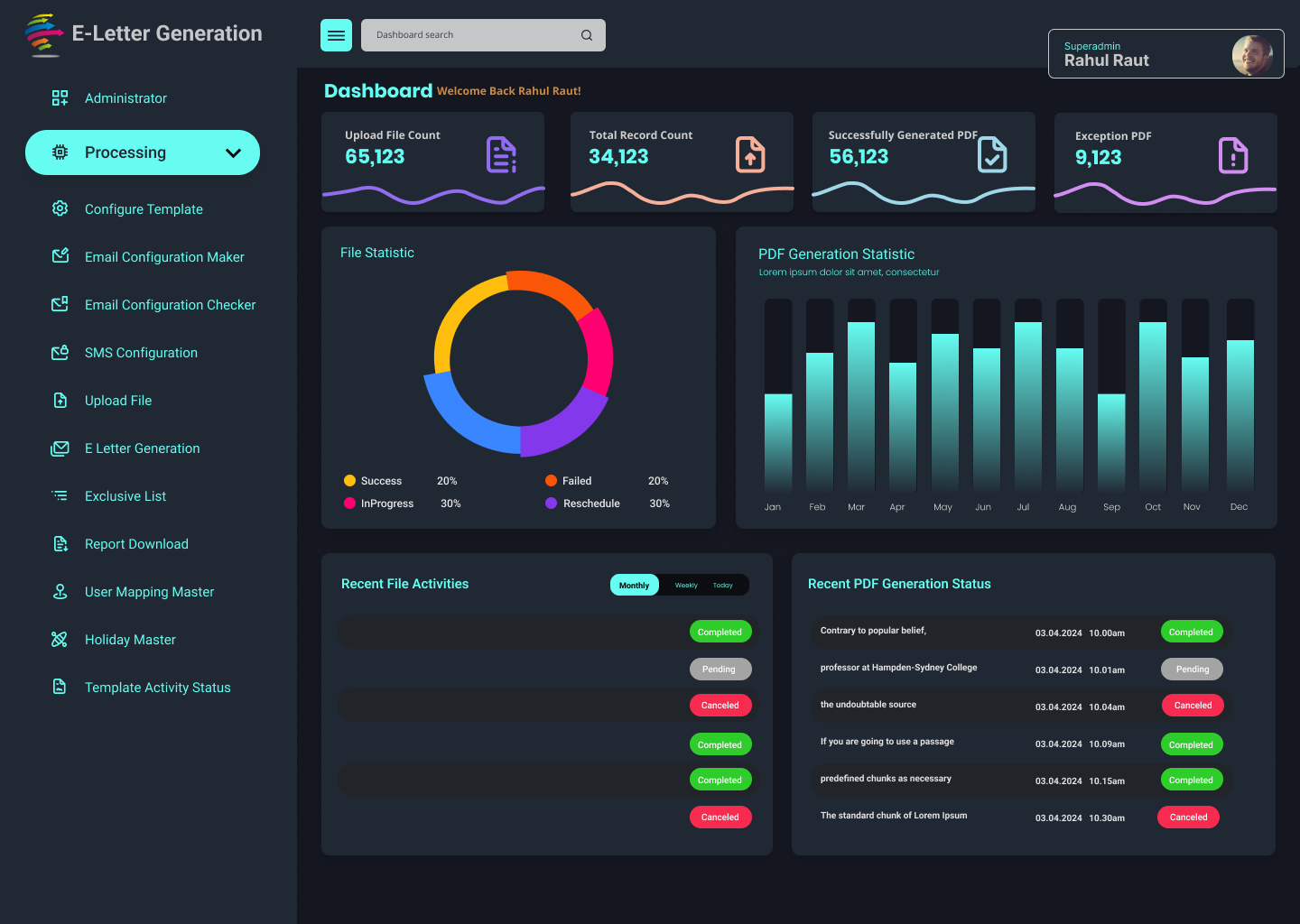Click the Successfully Generated PDF checkmark icon
This screenshot has width=1300, height=924.
(x=992, y=154)
